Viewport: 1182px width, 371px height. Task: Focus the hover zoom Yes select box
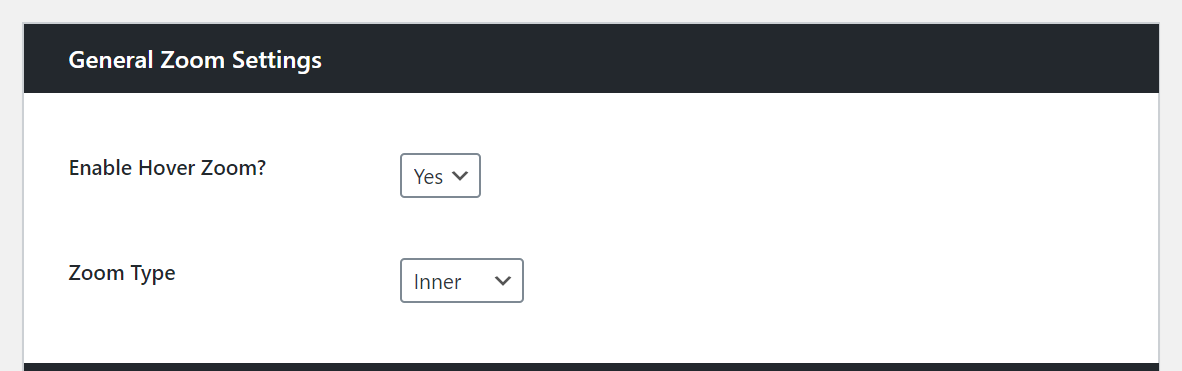(440, 176)
